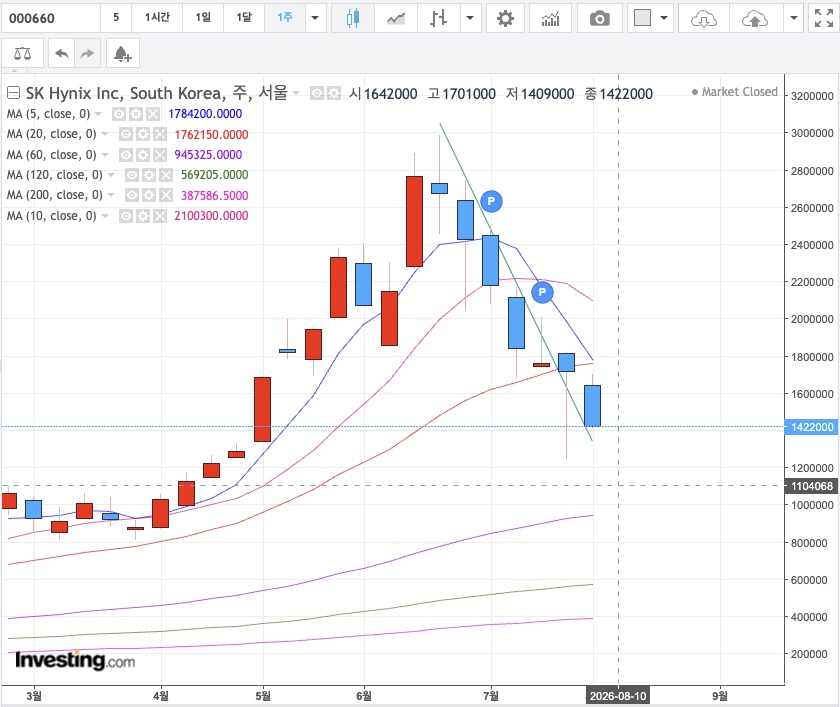This screenshot has height=707, width=840.
Task: Select candlestick chart type icon
Action: tap(352, 18)
